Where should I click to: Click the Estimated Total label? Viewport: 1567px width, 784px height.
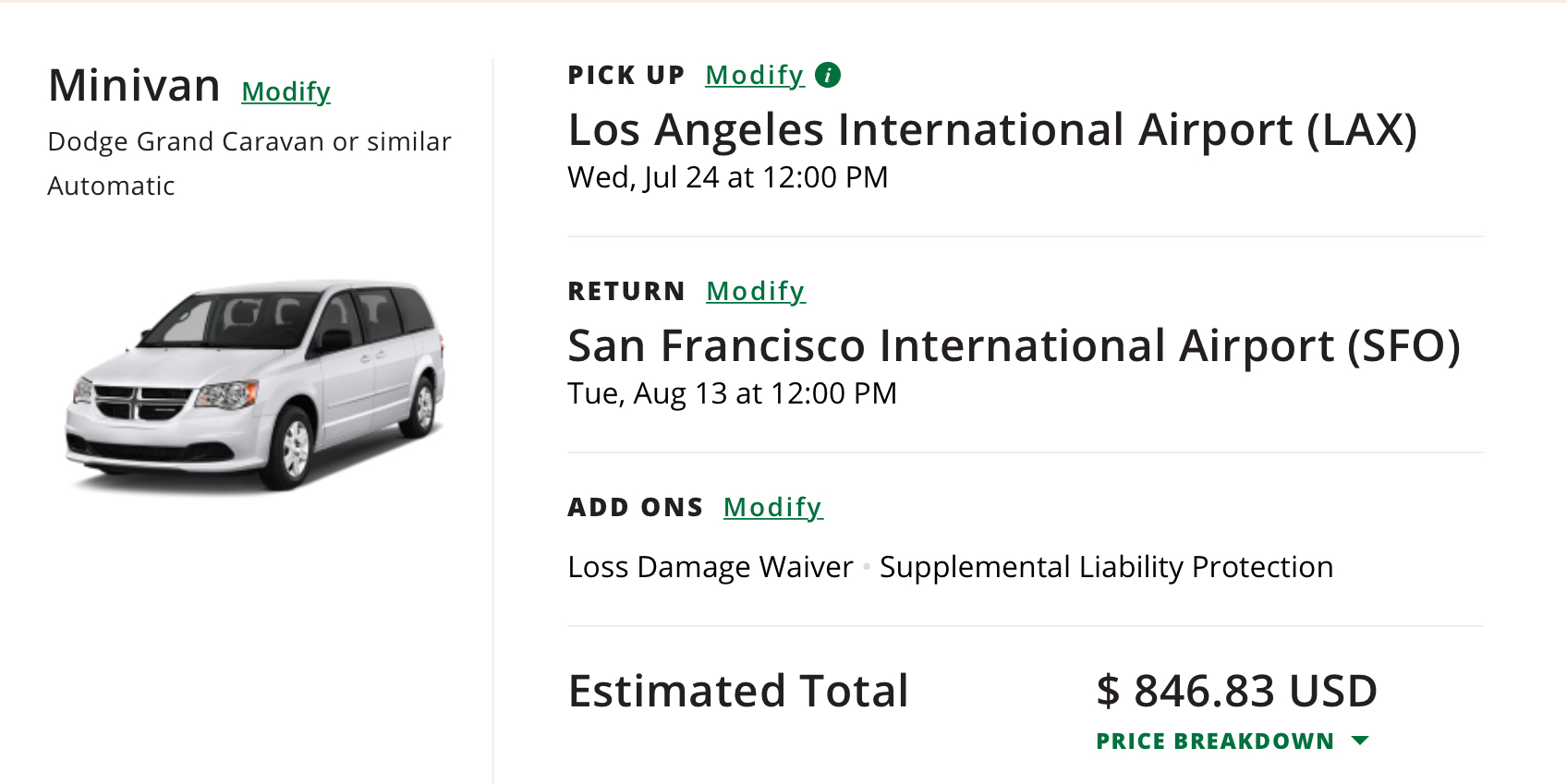[x=737, y=691]
